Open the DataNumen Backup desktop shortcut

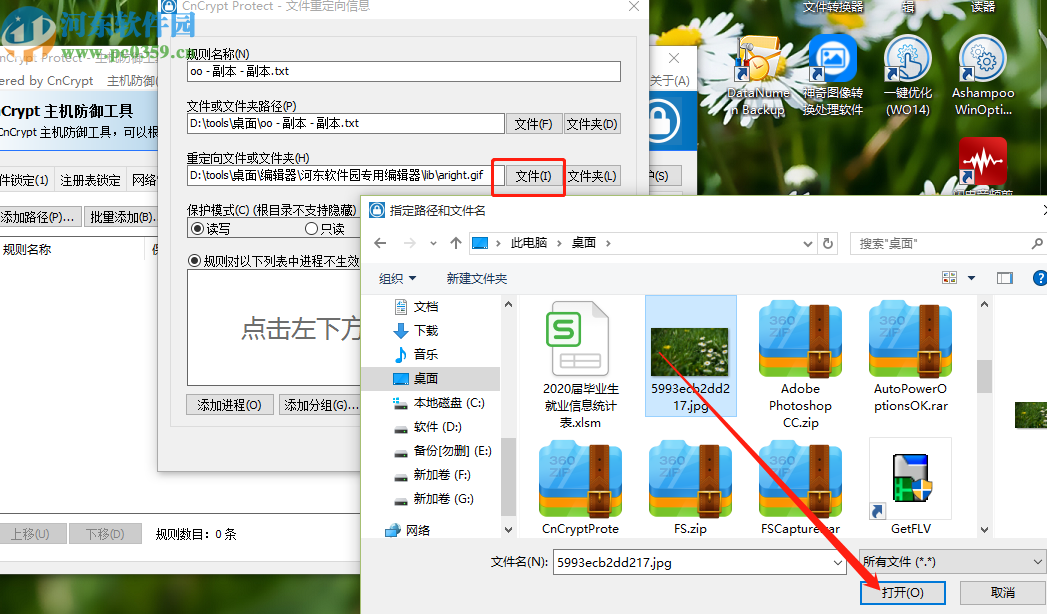[759, 77]
